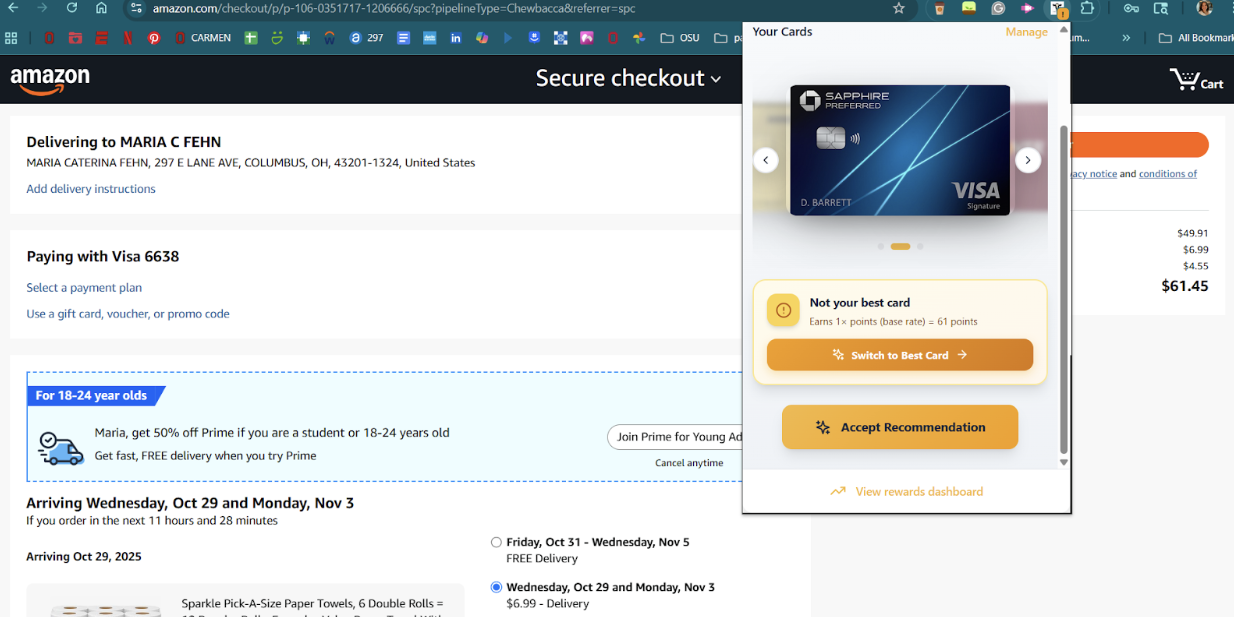Click the address bar URL
1234x620 pixels.
point(394,8)
